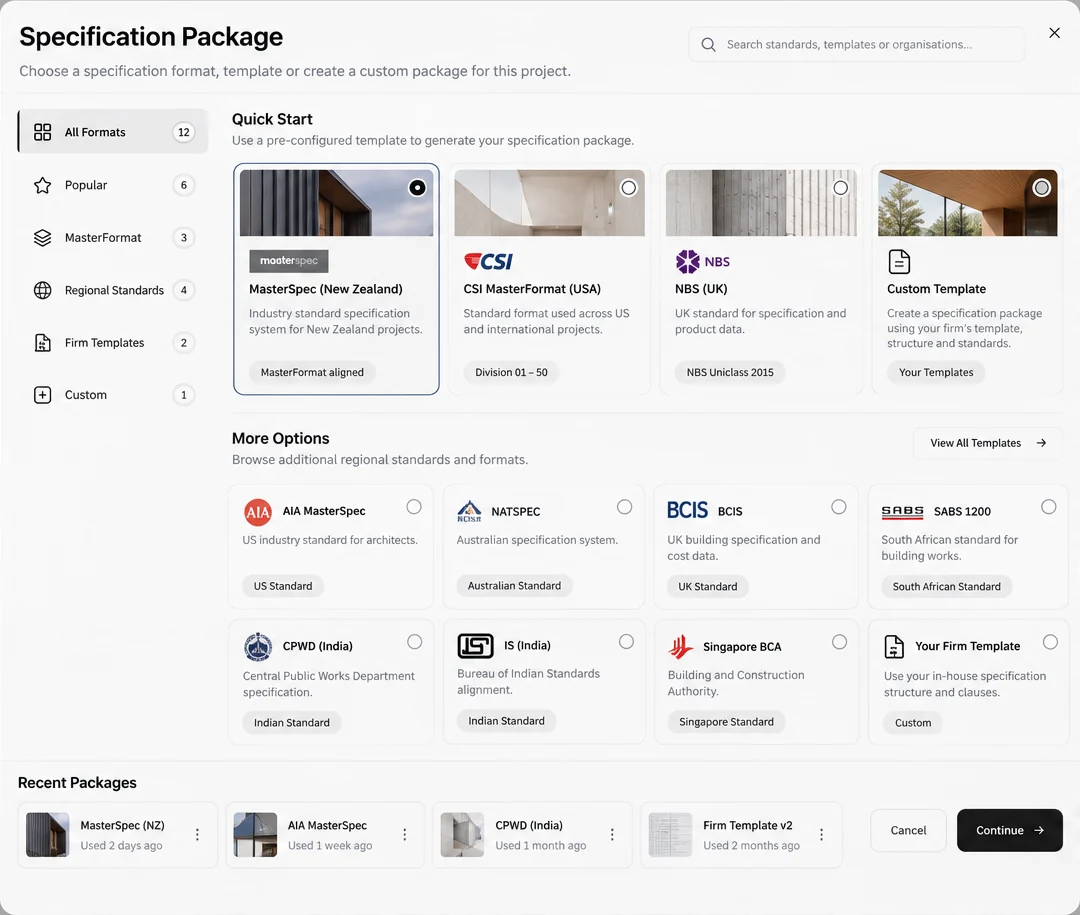Filter by the Popular category
Screen dimensions: 1080x915
tap(113, 185)
